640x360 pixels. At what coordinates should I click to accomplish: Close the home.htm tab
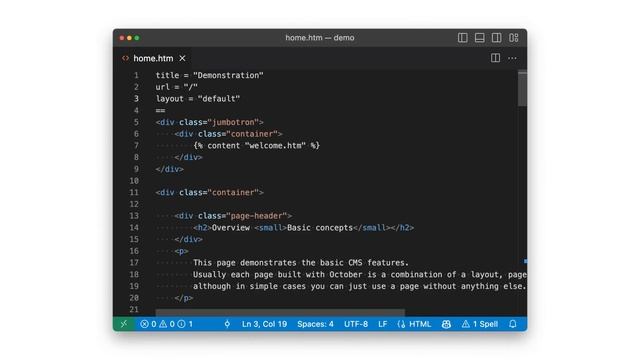182,58
